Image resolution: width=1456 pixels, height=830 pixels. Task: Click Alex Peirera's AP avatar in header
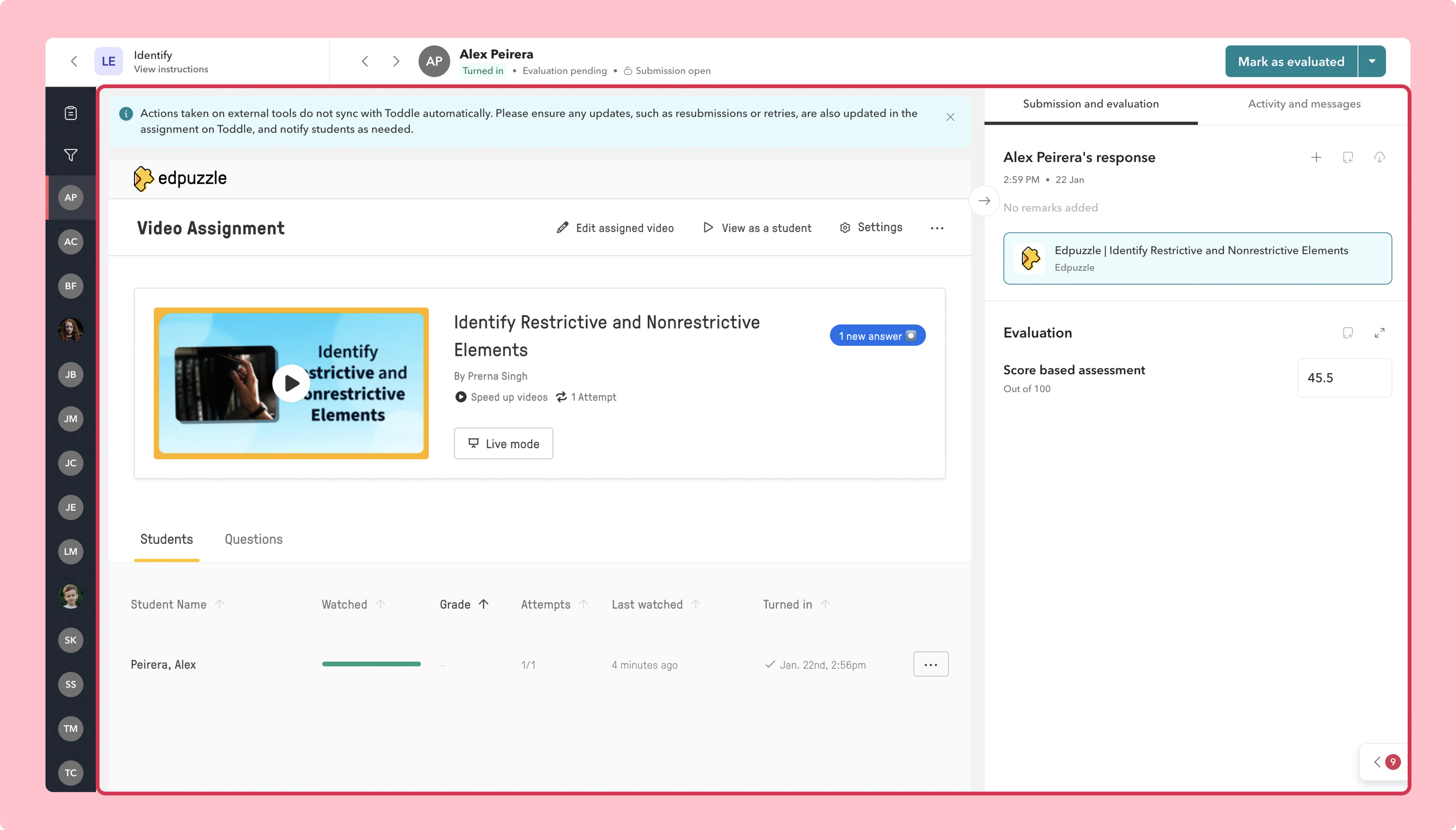434,61
